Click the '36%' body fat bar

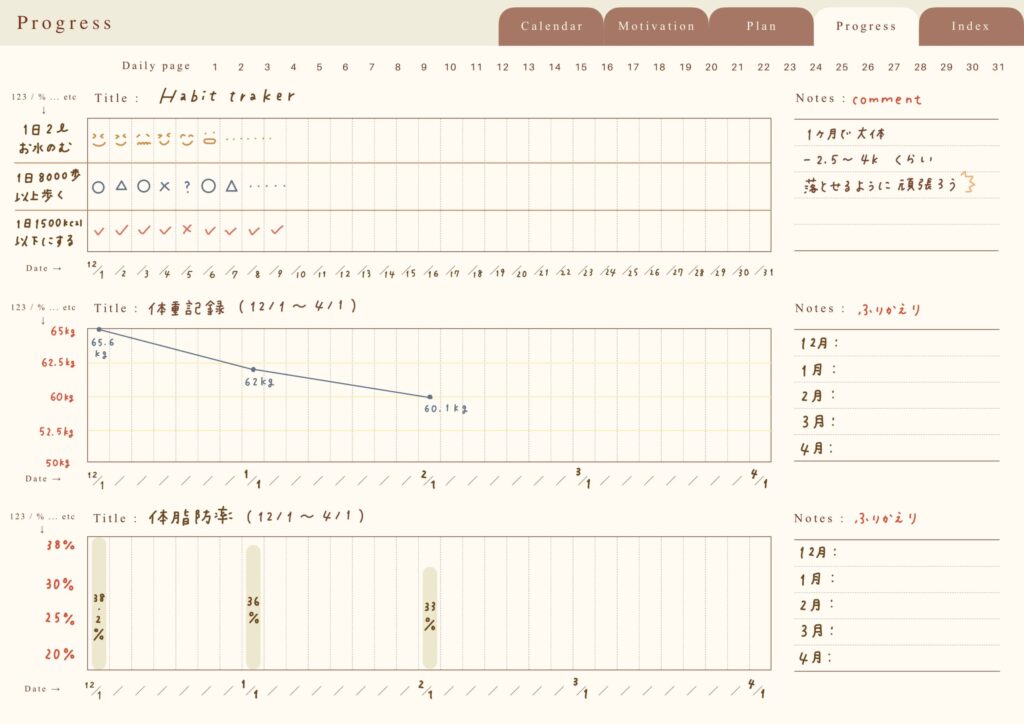(x=253, y=606)
